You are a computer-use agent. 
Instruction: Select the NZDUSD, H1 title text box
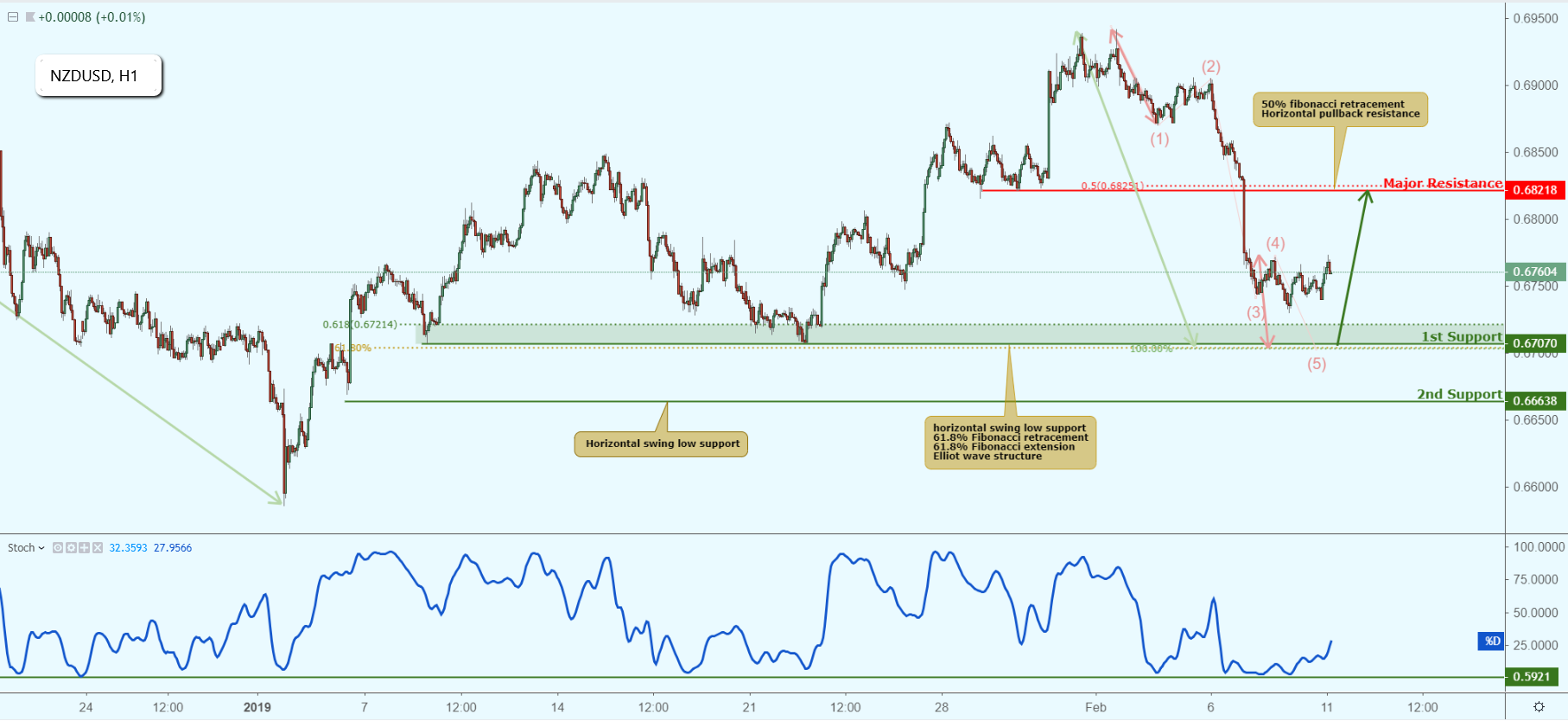[x=98, y=76]
